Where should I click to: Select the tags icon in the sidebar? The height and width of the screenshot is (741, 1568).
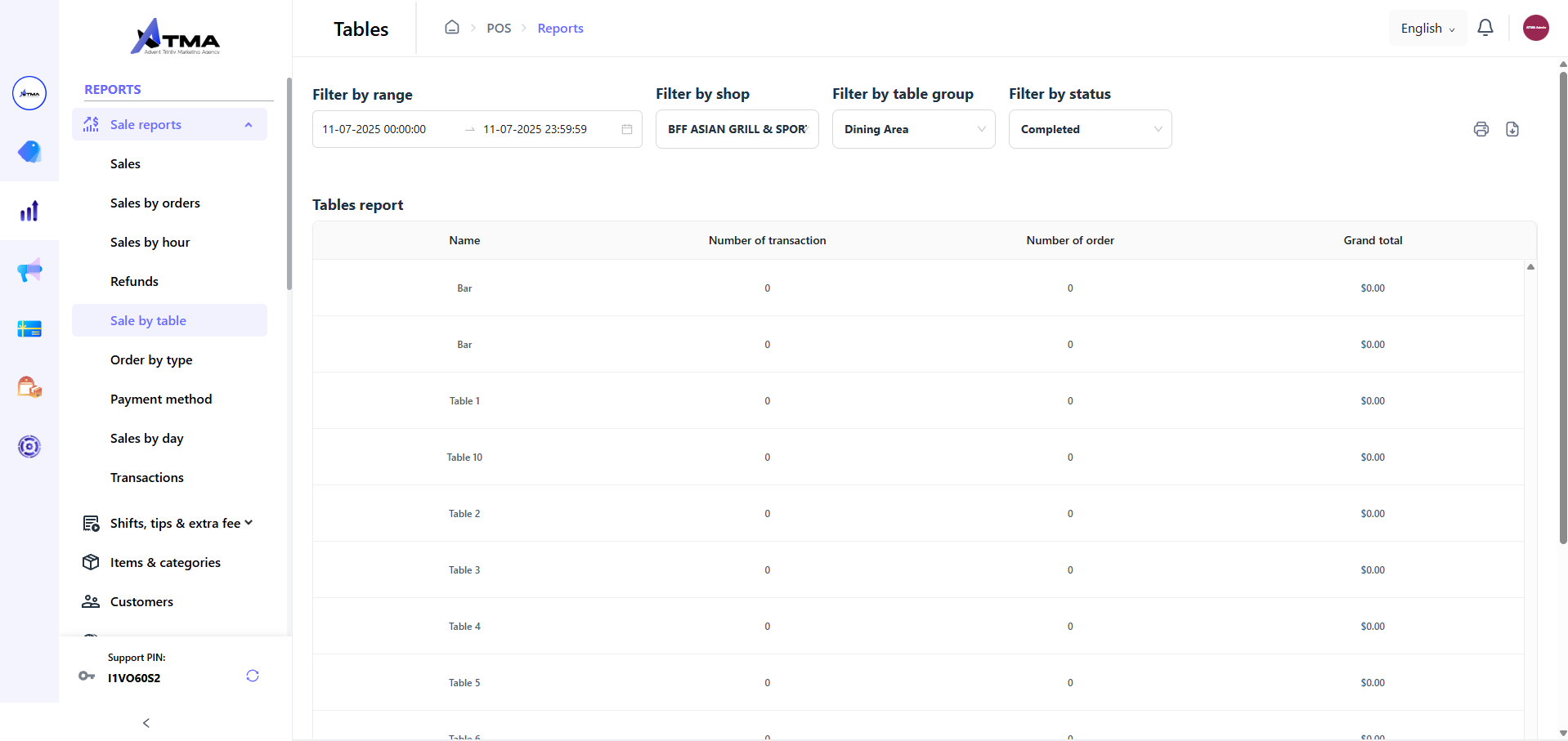[x=29, y=151]
